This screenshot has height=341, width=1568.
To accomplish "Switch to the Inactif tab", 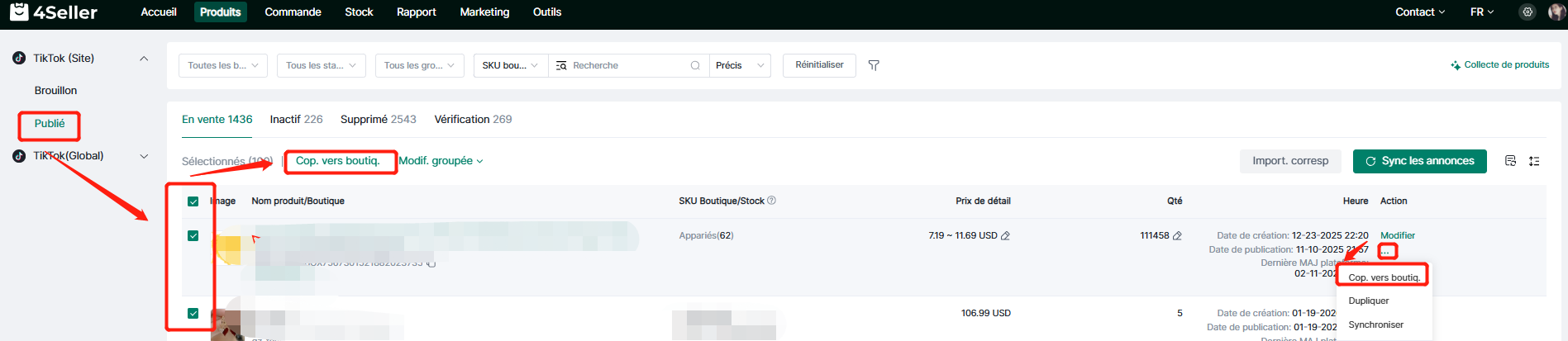I will click(296, 120).
